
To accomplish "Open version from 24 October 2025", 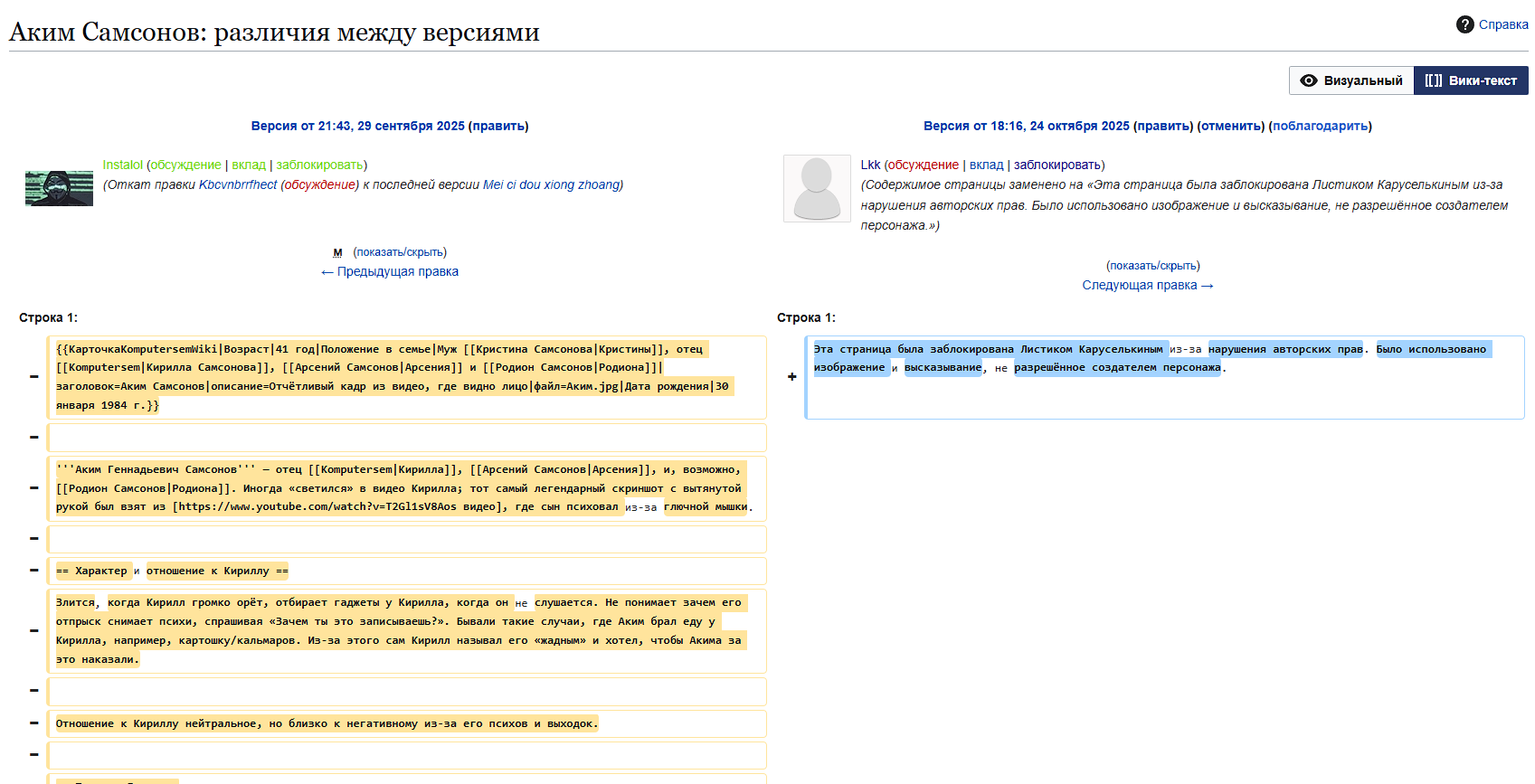I will (x=1026, y=126).
